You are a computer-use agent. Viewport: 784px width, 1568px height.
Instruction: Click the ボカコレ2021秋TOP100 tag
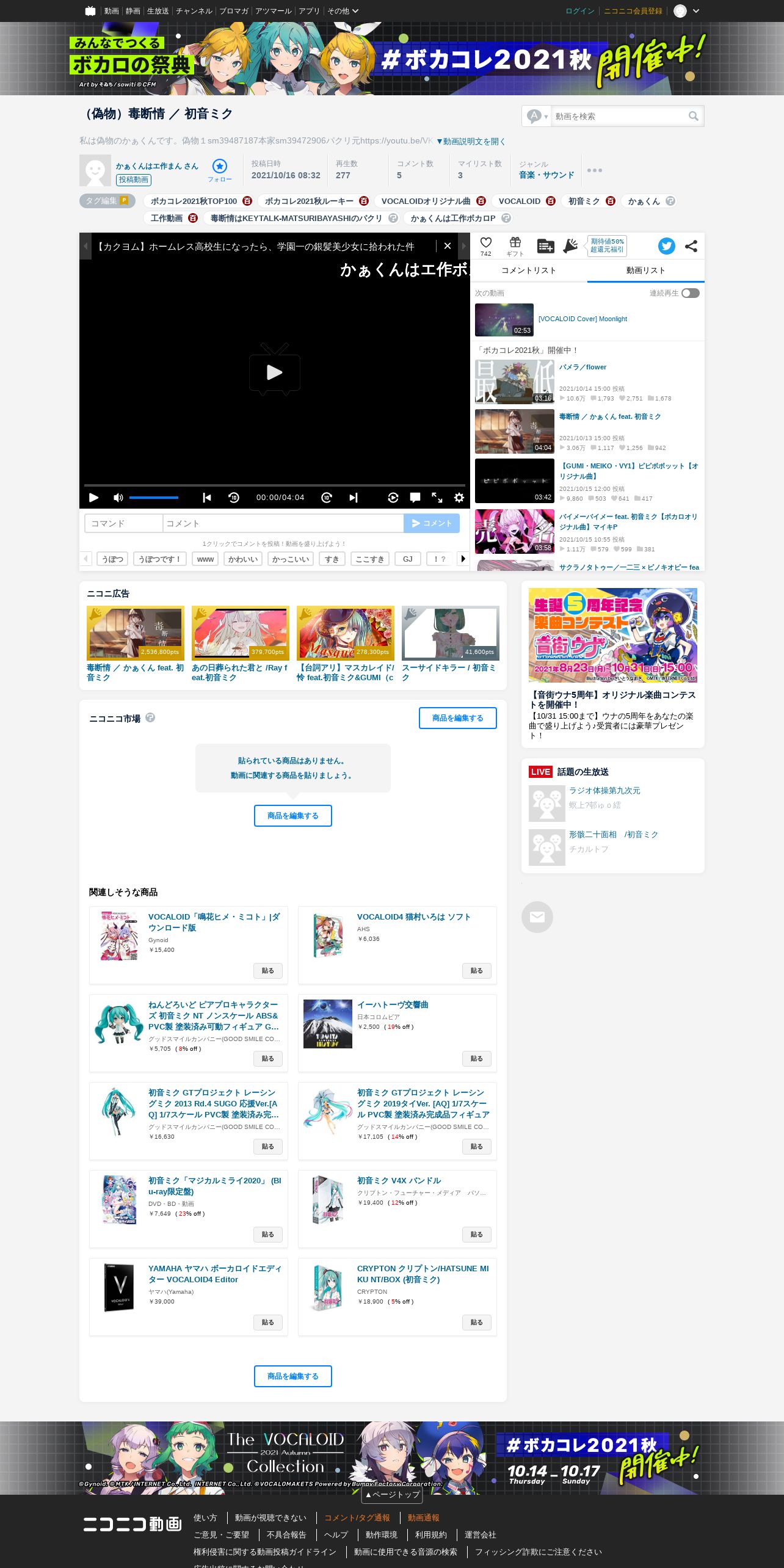(194, 201)
